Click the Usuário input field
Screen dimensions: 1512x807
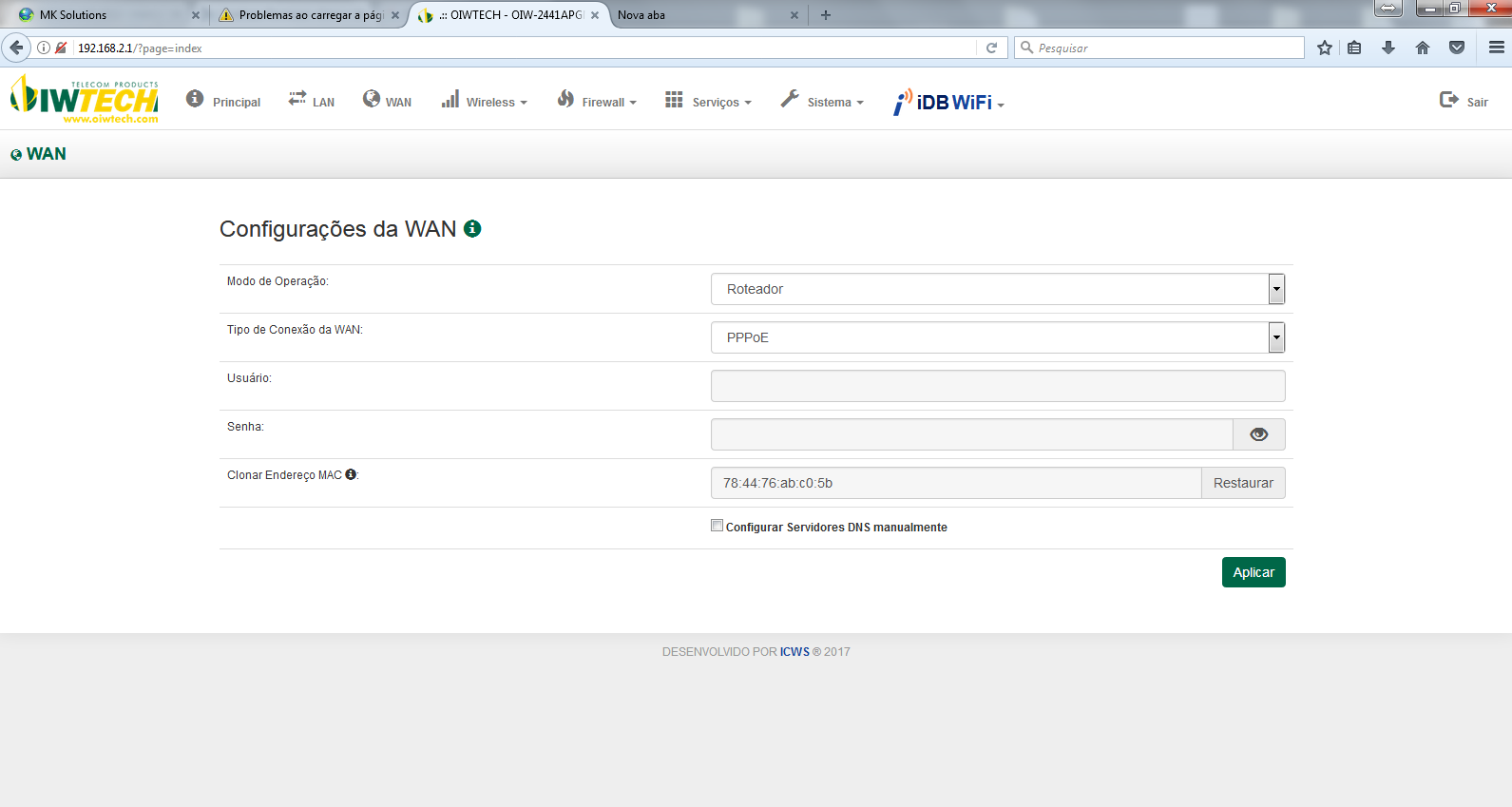[998, 386]
